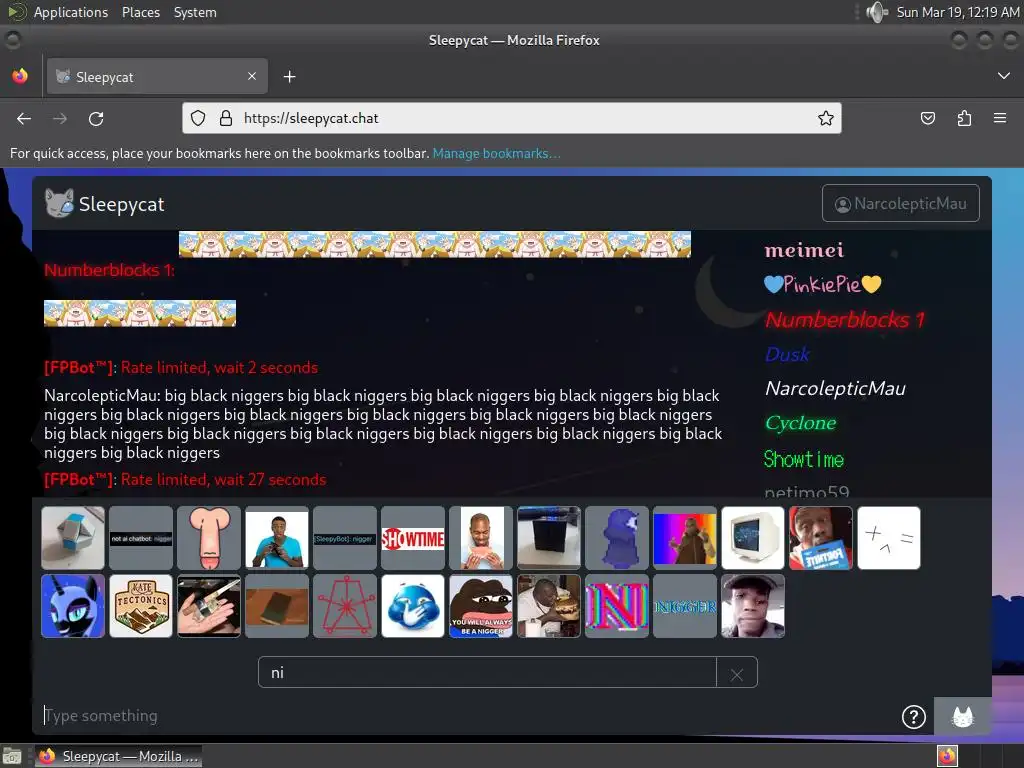
Task: Choose the white hand-drawn face emote
Action: (x=889, y=538)
